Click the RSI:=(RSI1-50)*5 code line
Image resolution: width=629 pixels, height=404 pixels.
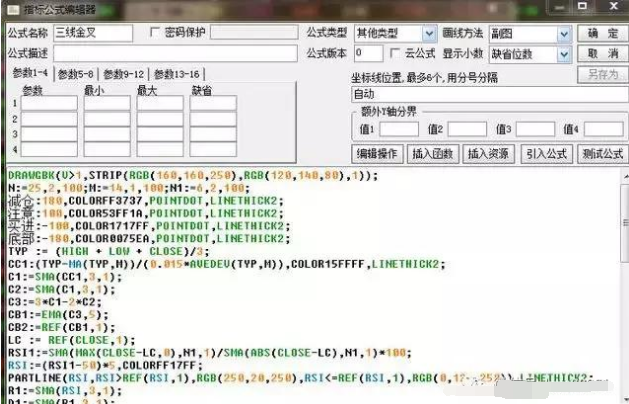106,365
